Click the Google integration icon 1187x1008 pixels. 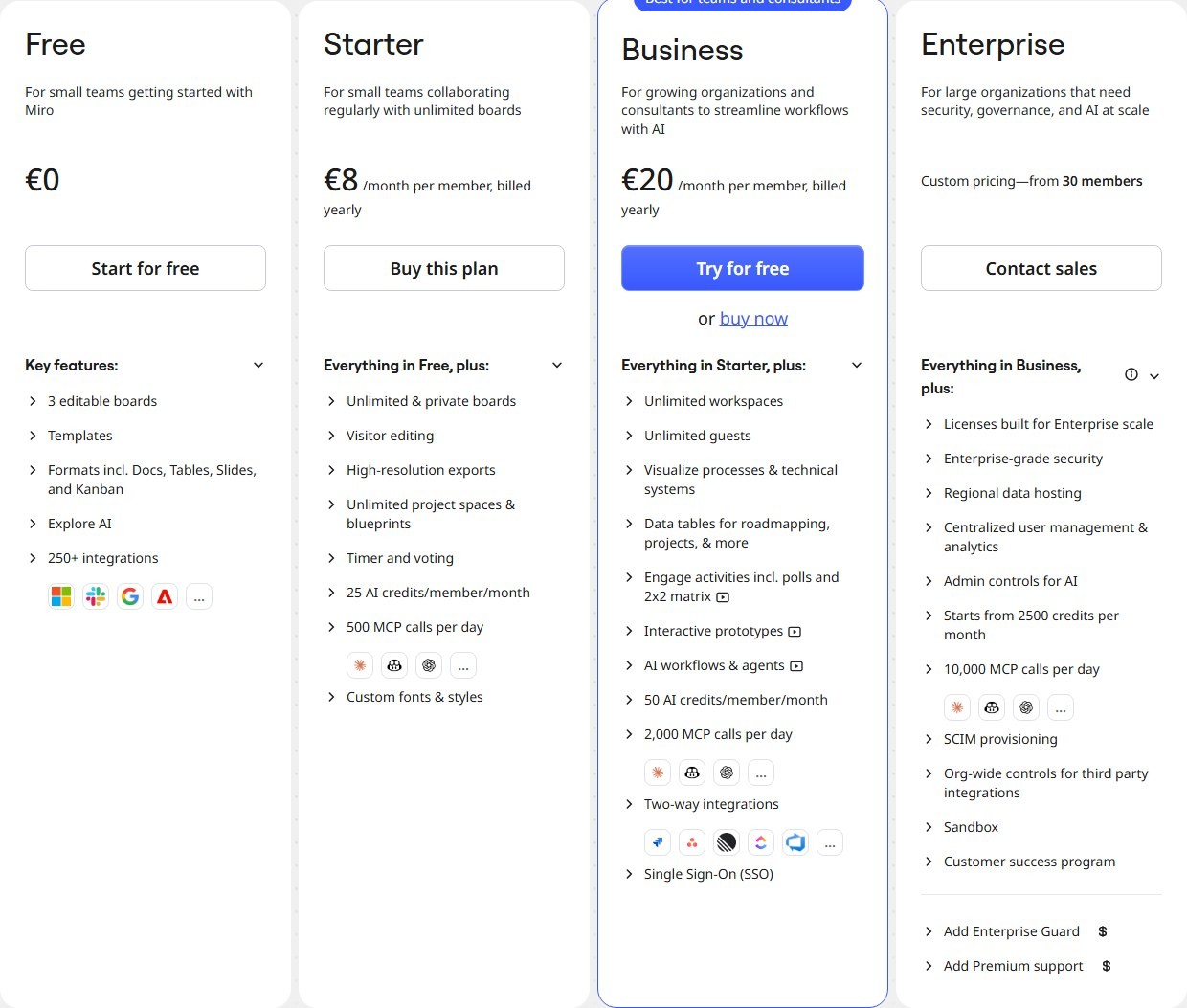[130, 597]
